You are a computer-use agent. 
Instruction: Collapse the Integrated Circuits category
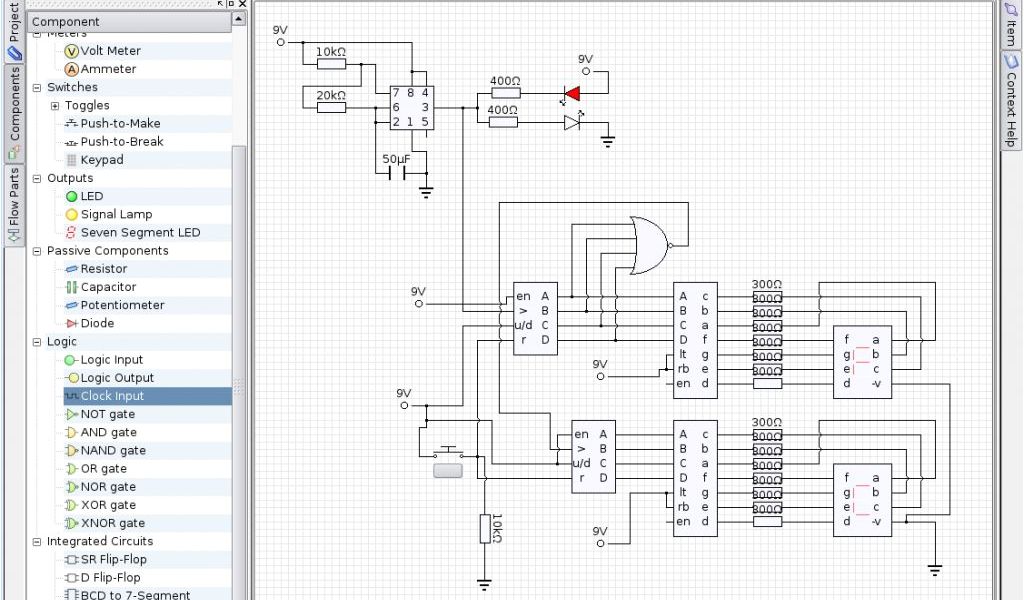[x=38, y=542]
